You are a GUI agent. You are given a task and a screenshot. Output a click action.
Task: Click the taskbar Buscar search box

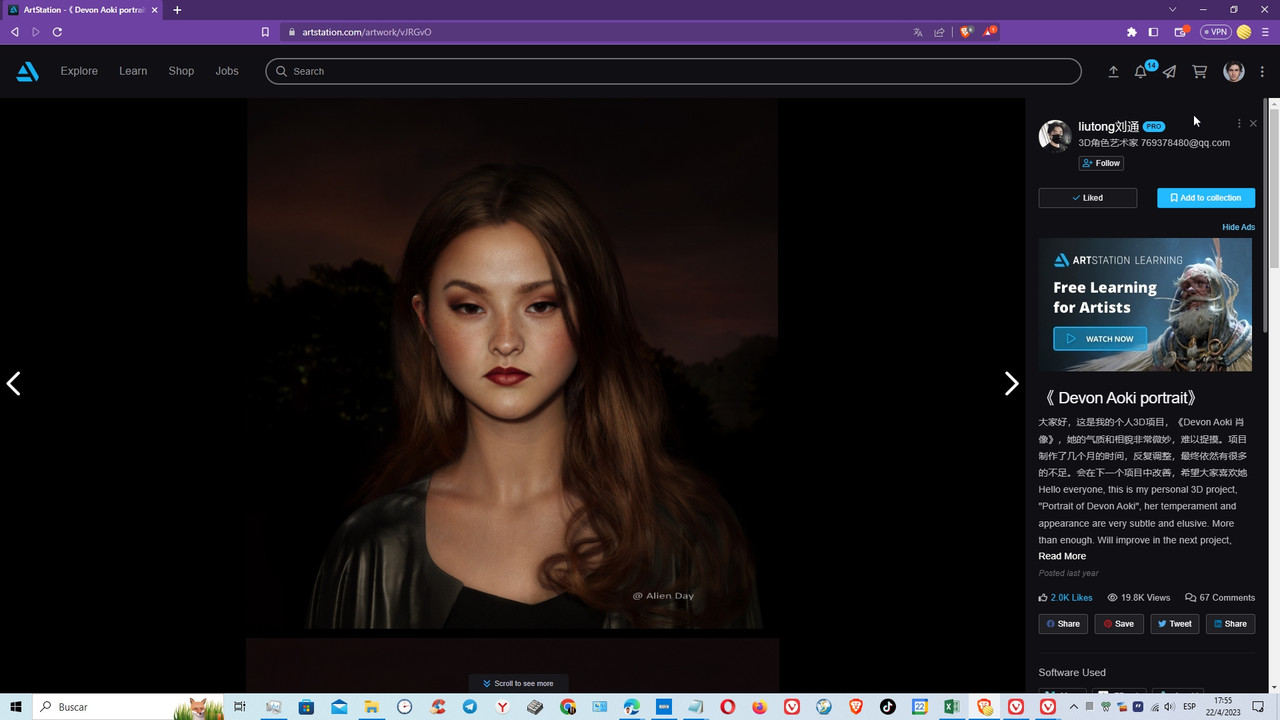(129, 707)
